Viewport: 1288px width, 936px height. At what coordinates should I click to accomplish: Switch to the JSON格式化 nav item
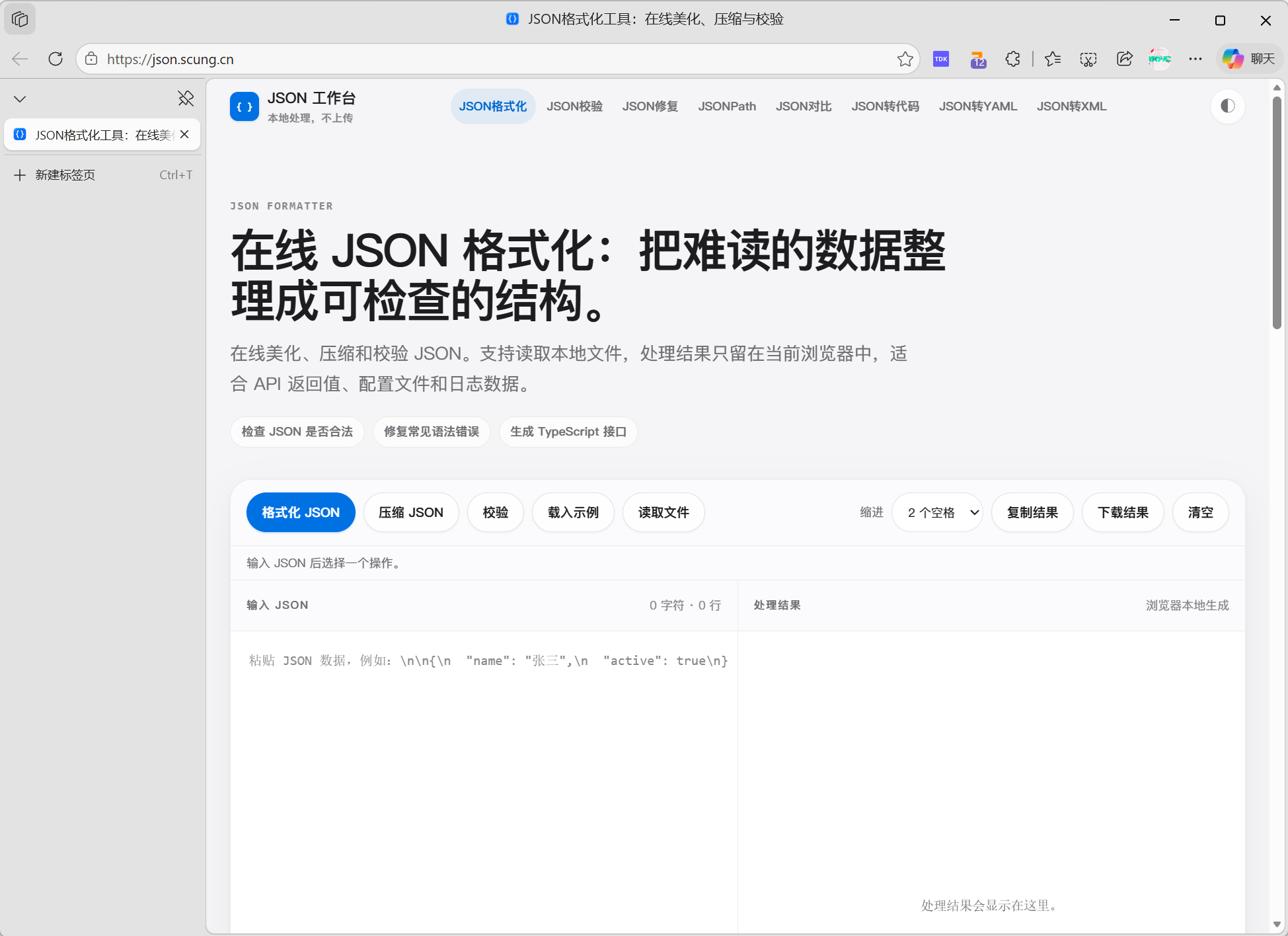coord(493,106)
